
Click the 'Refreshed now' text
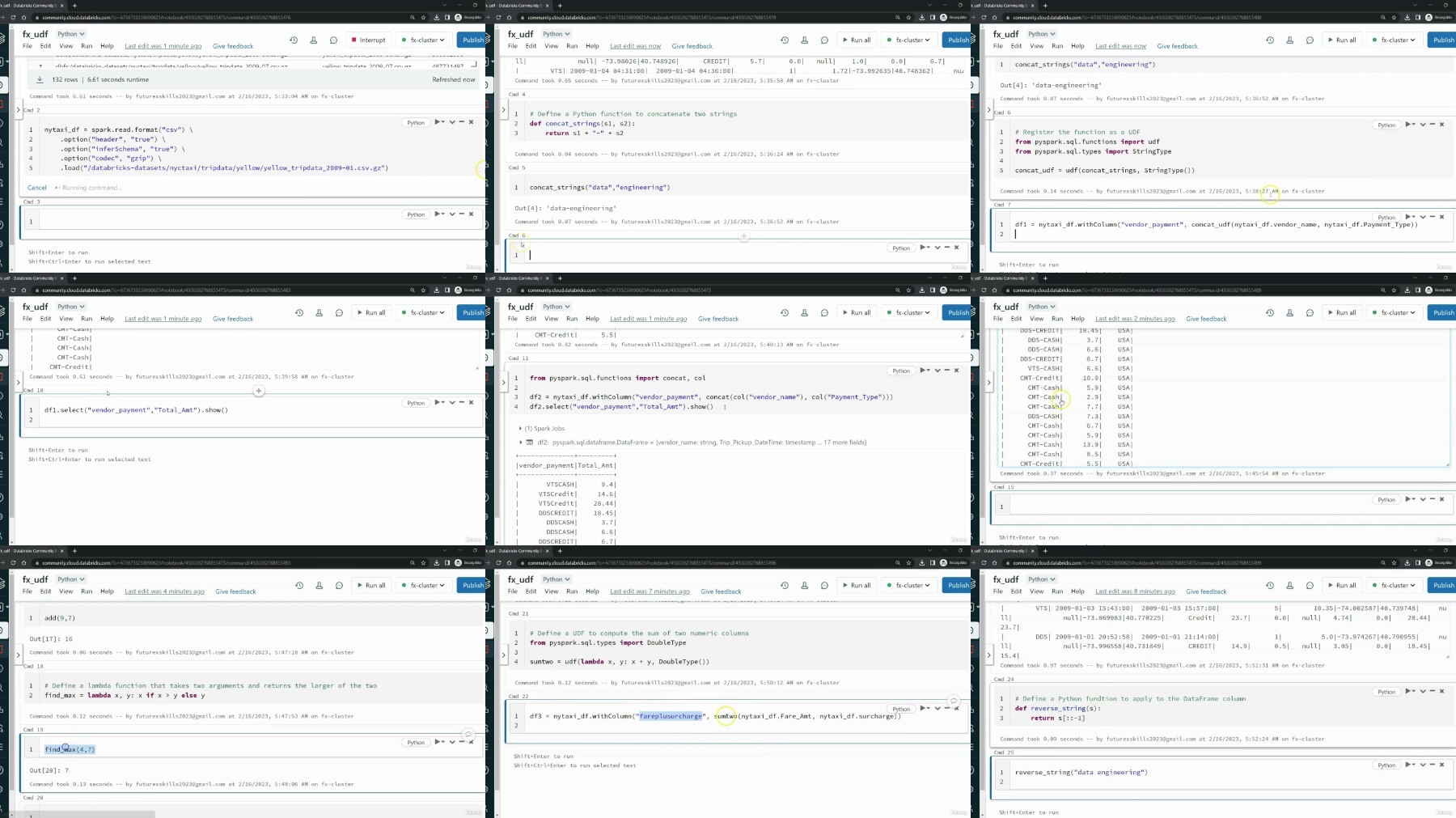(454, 79)
